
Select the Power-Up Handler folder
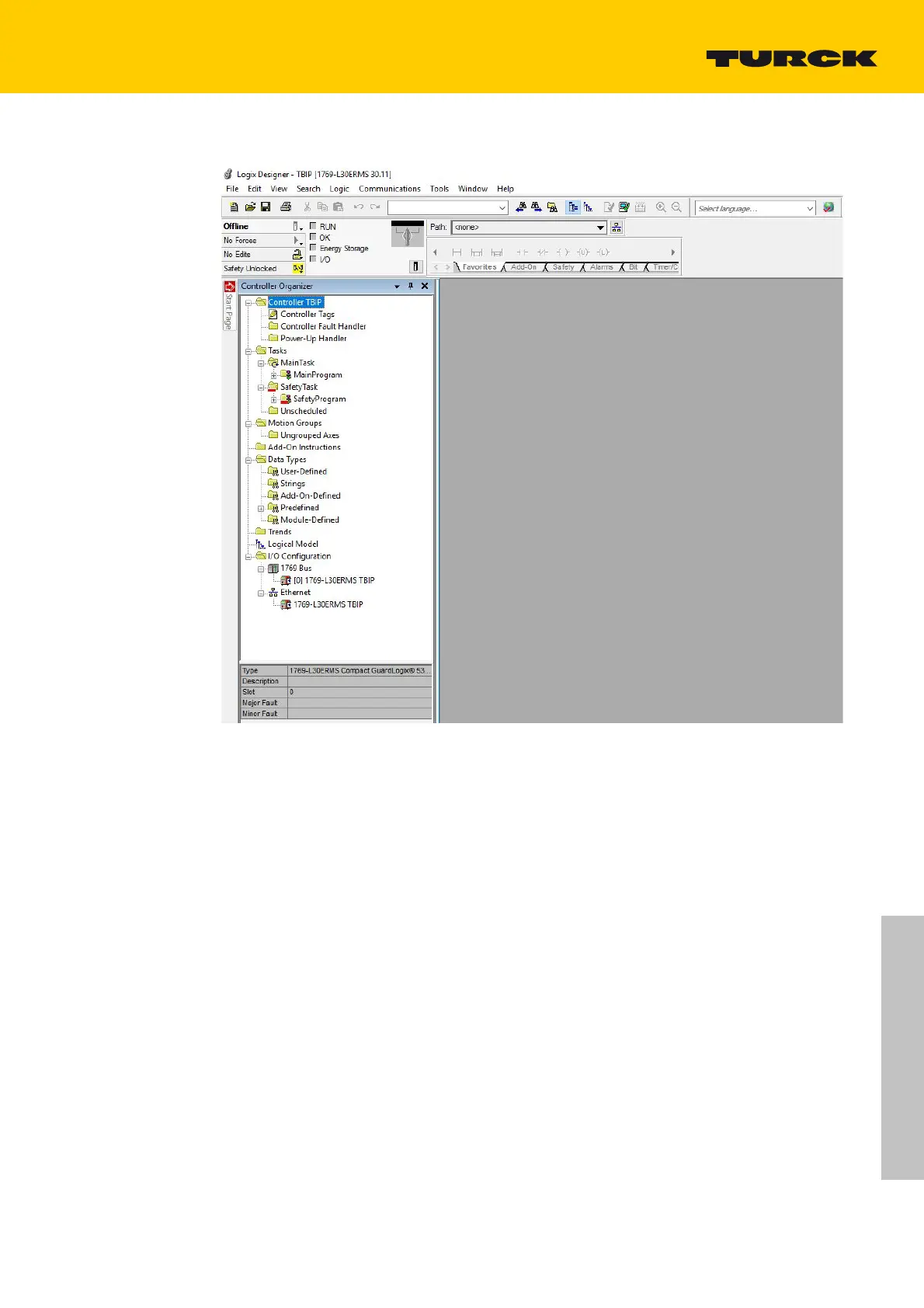tap(314, 338)
